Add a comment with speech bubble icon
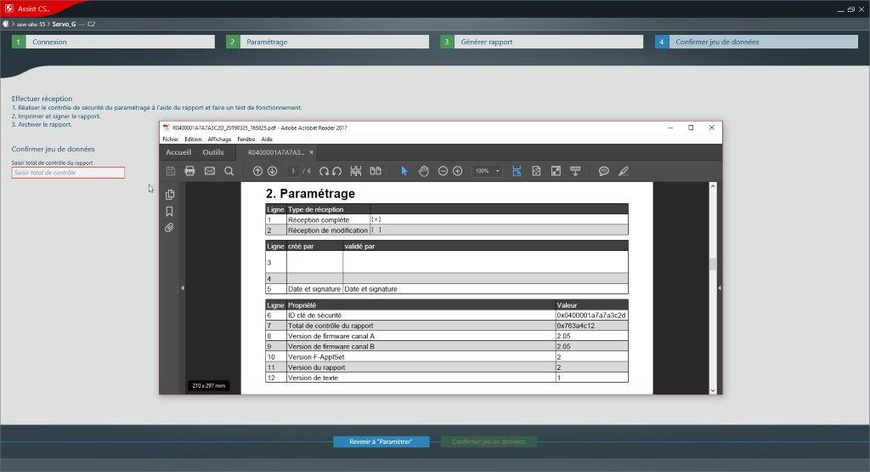The width and height of the screenshot is (870, 472). point(604,171)
